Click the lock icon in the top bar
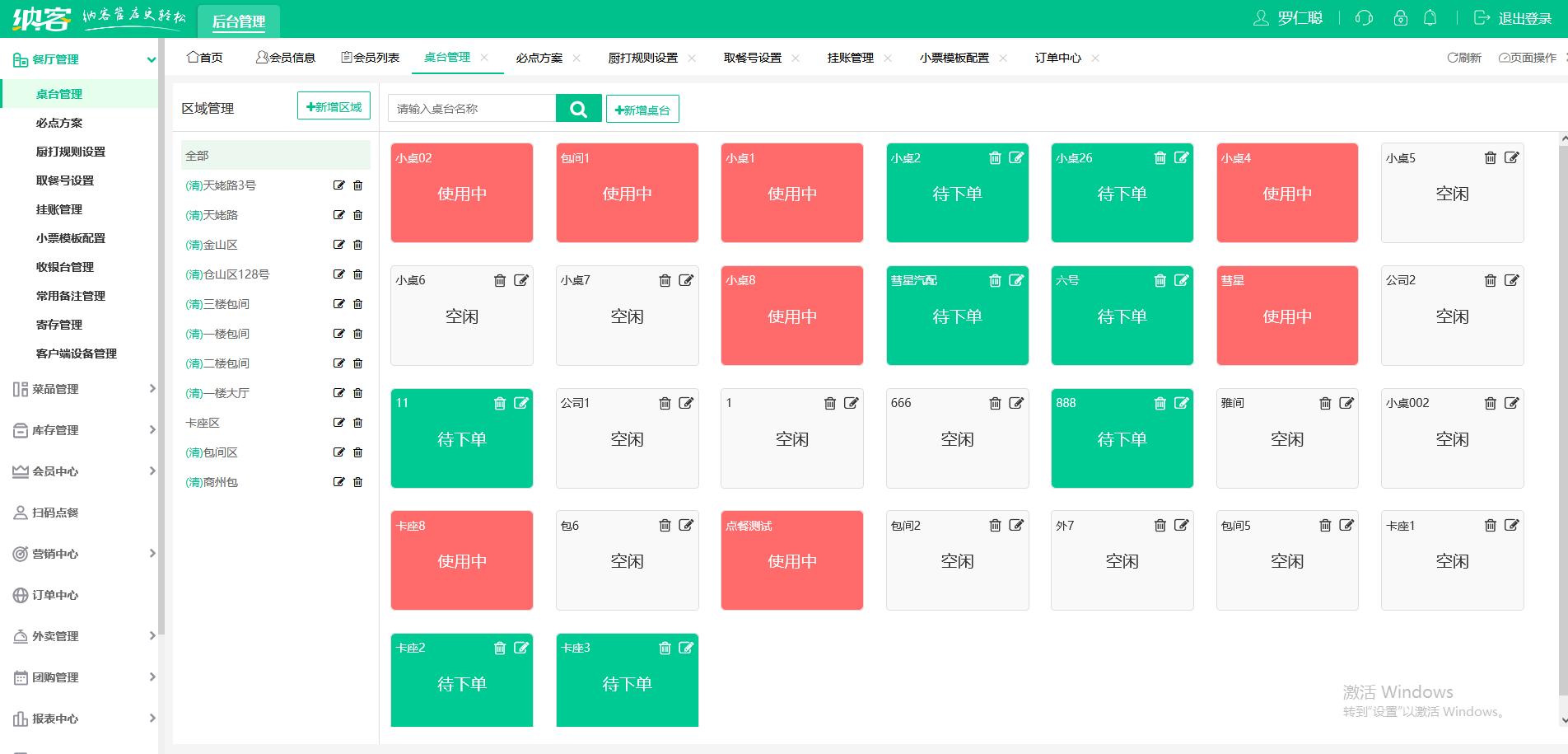Screen dimensions: 1568x754 (1400, 17)
